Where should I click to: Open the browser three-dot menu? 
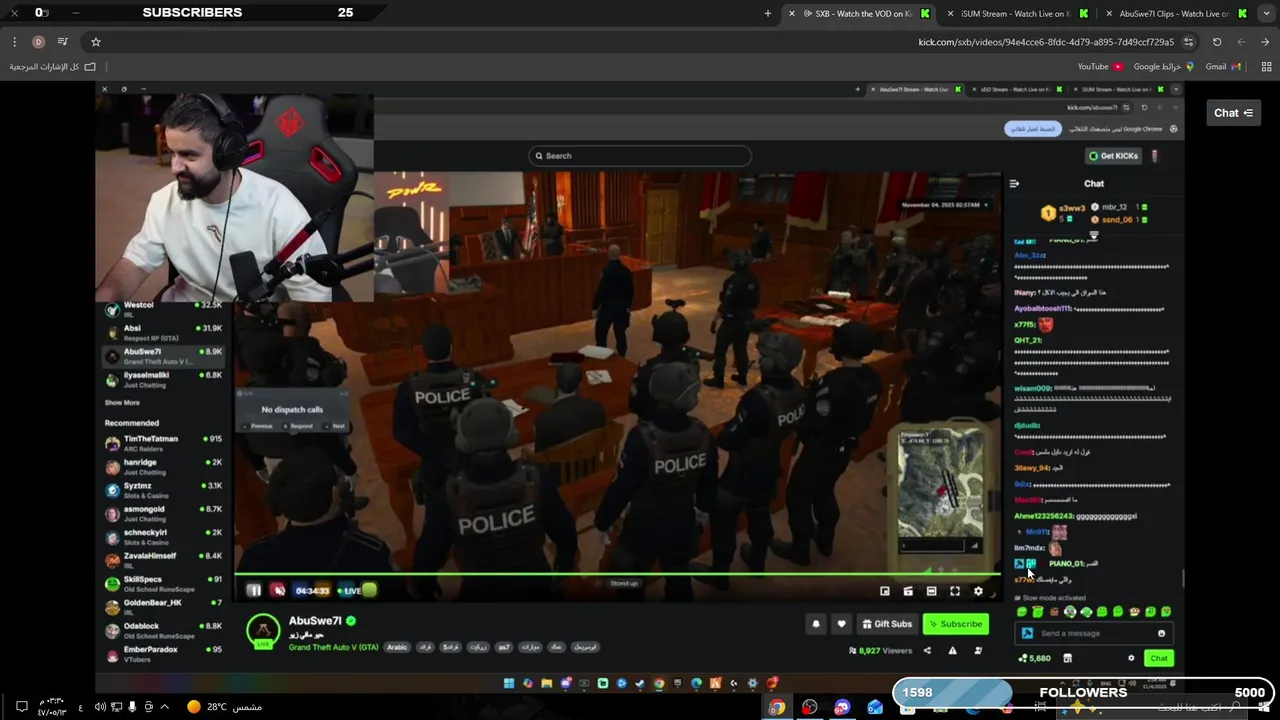(14, 42)
